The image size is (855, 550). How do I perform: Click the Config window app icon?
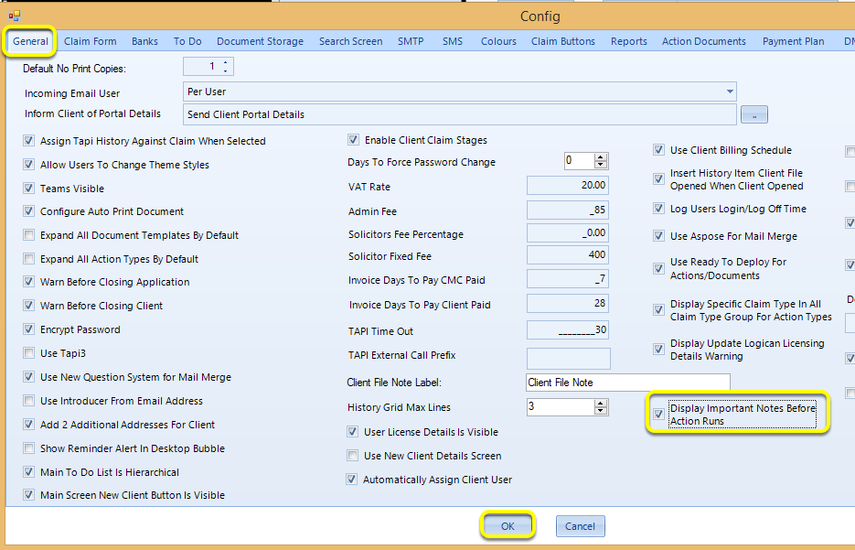15,16
